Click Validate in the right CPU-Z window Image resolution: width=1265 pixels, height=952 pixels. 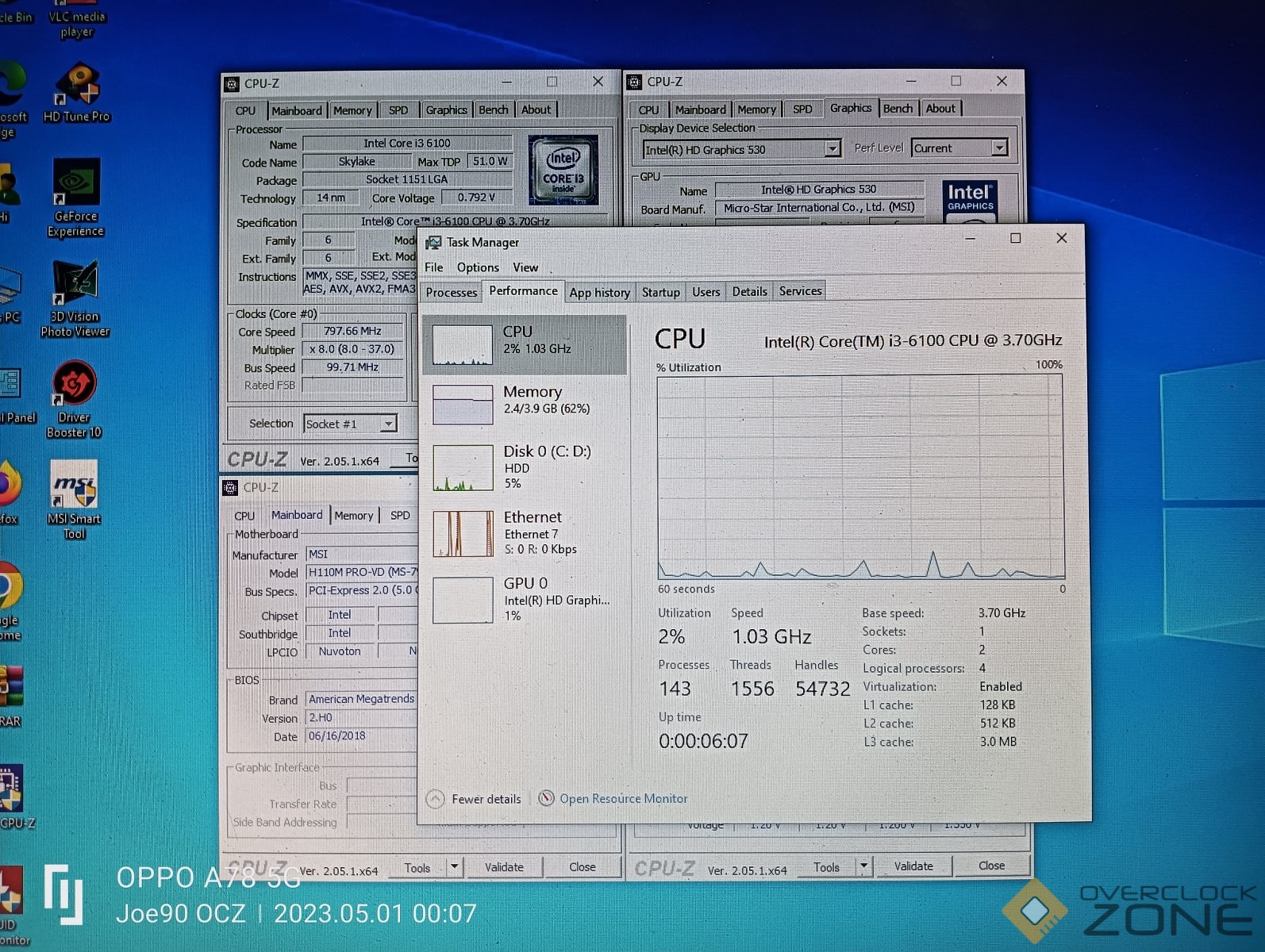tap(913, 866)
